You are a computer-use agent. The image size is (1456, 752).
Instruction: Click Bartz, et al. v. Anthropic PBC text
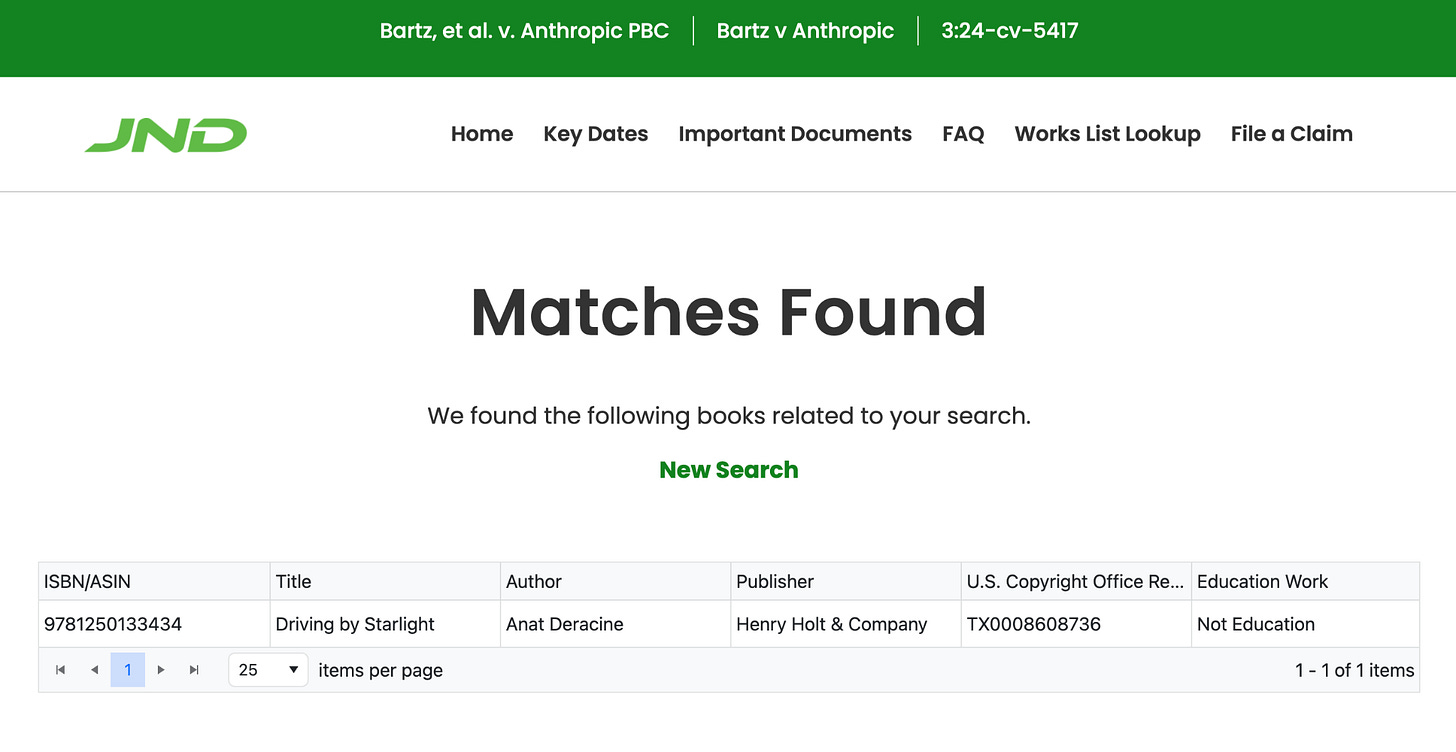(x=524, y=31)
